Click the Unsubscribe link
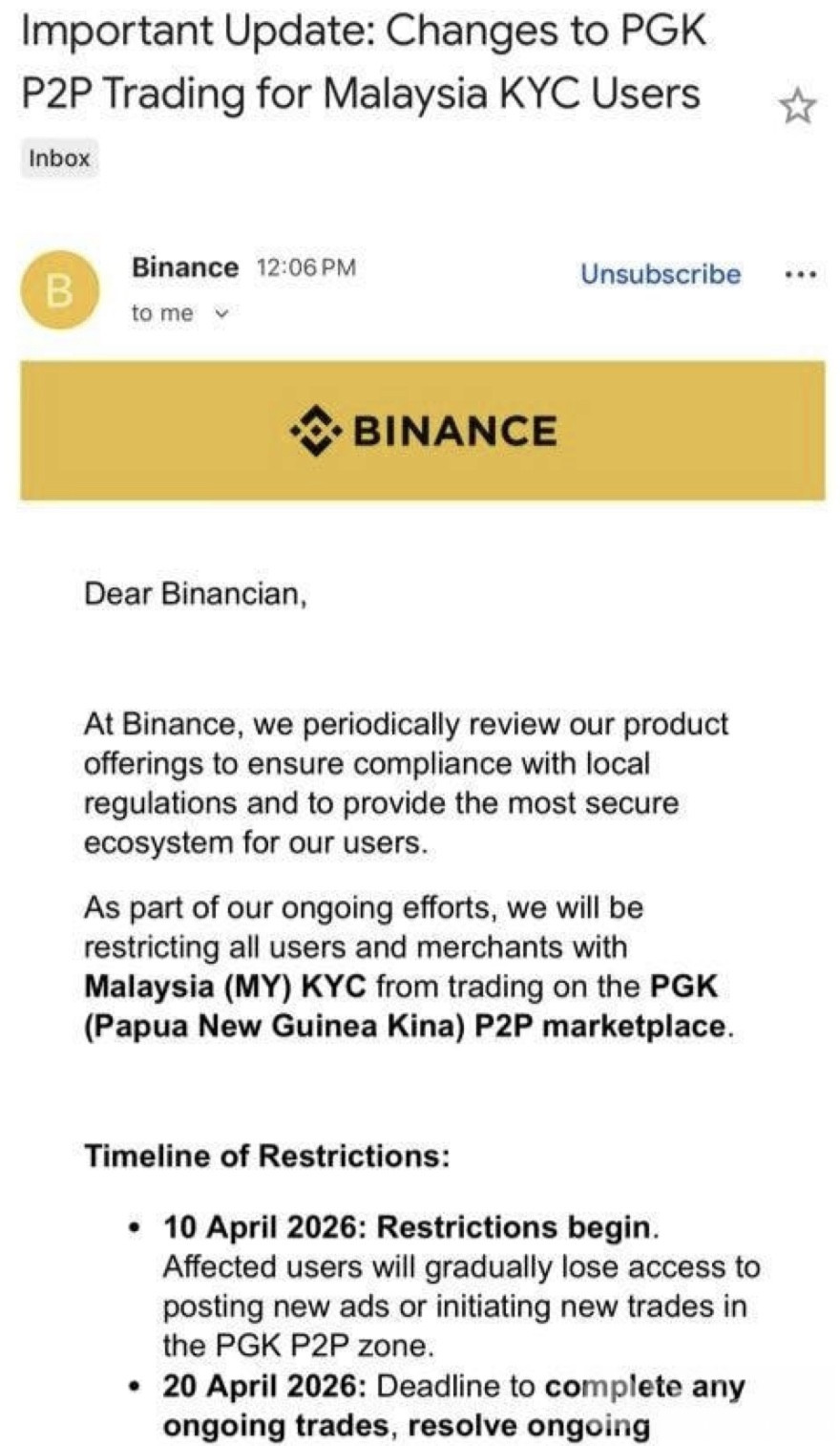Image resolution: width=840 pixels, height=1446 pixels. pos(661,274)
